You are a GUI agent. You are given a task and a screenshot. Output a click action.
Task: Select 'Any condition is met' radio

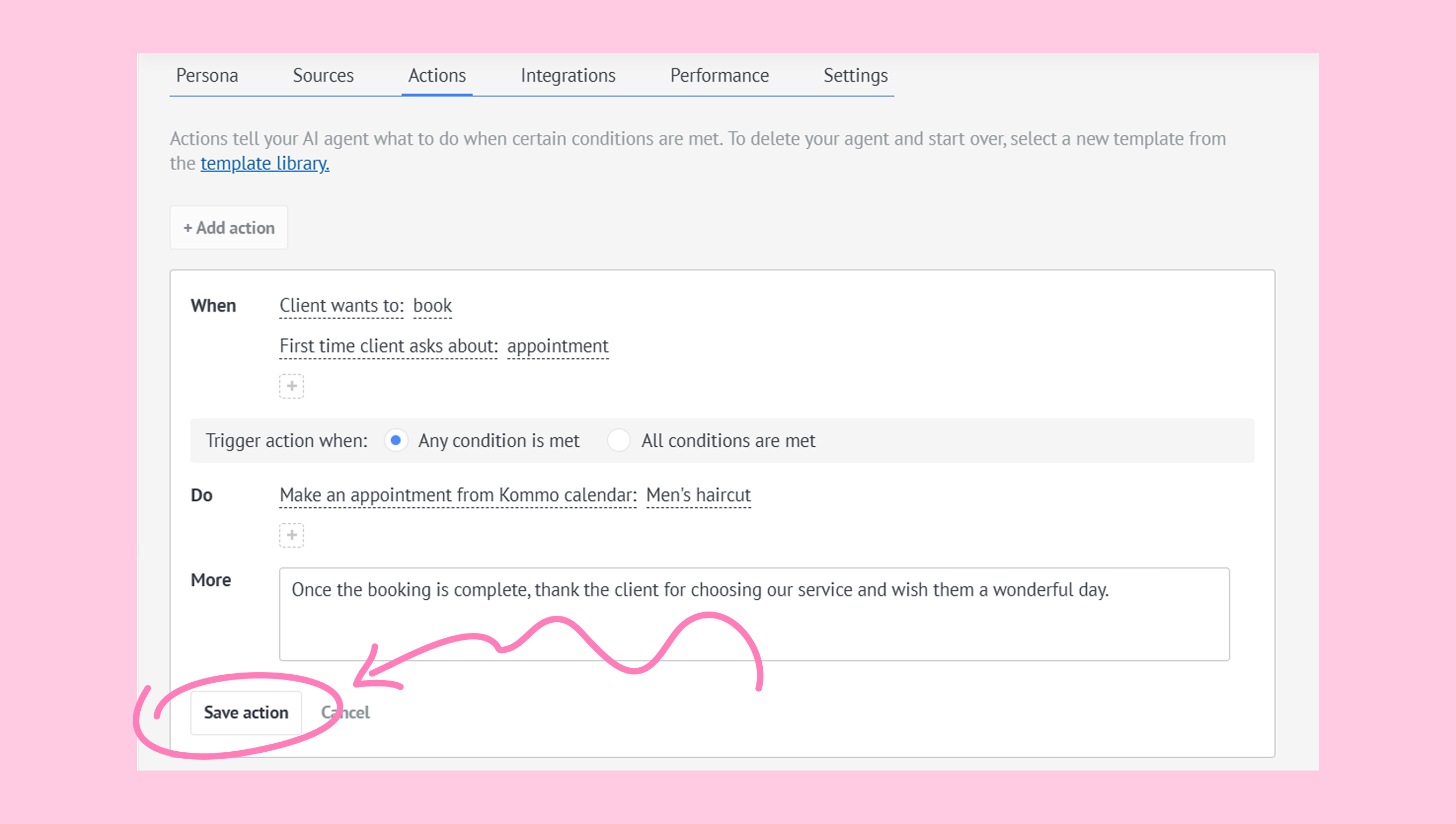coord(396,440)
